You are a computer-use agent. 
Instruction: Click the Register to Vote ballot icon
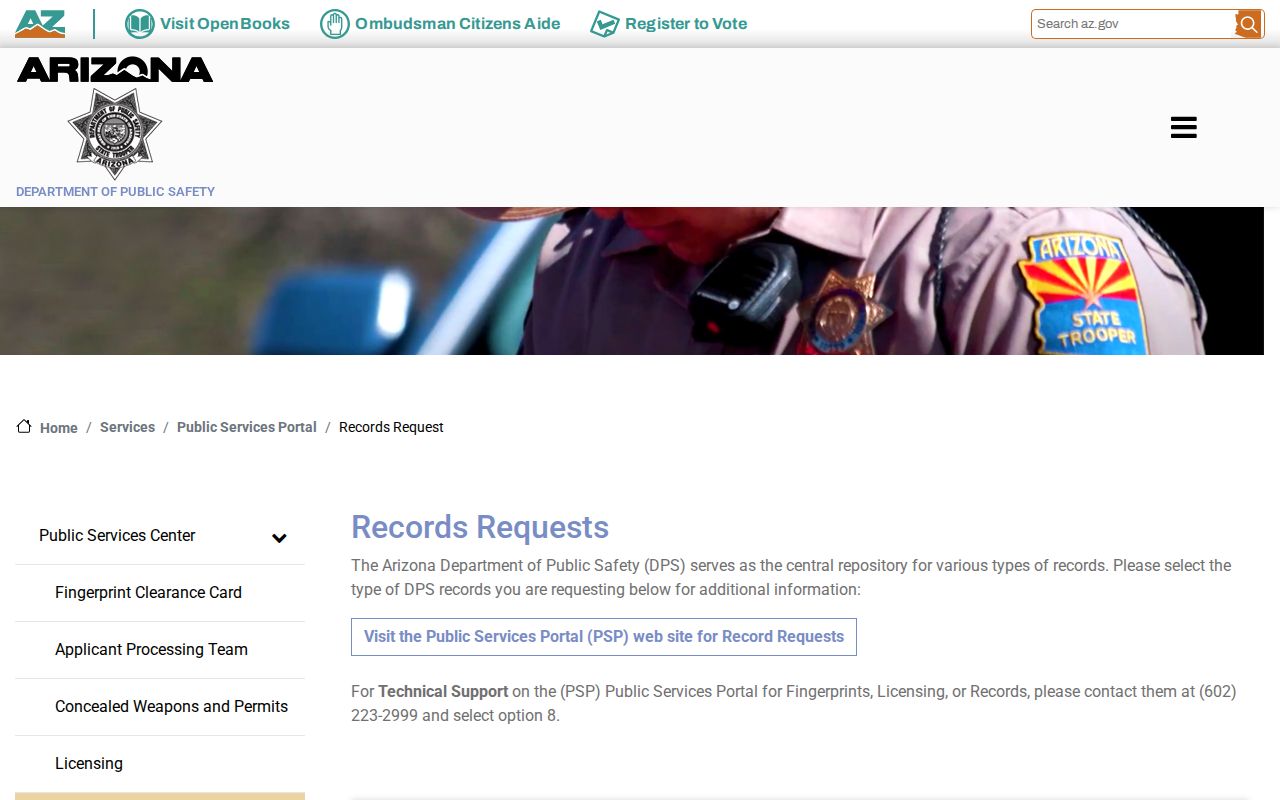coord(604,24)
